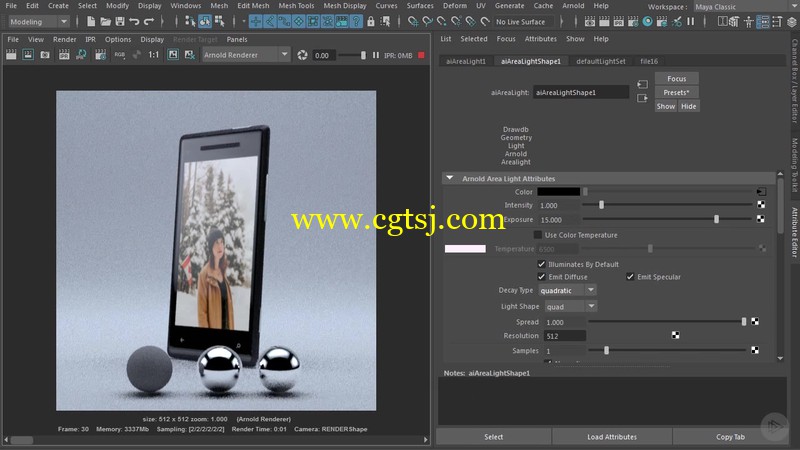The height and width of the screenshot is (450, 800).
Task: Click checker map button for Intensity
Action: (x=761, y=205)
